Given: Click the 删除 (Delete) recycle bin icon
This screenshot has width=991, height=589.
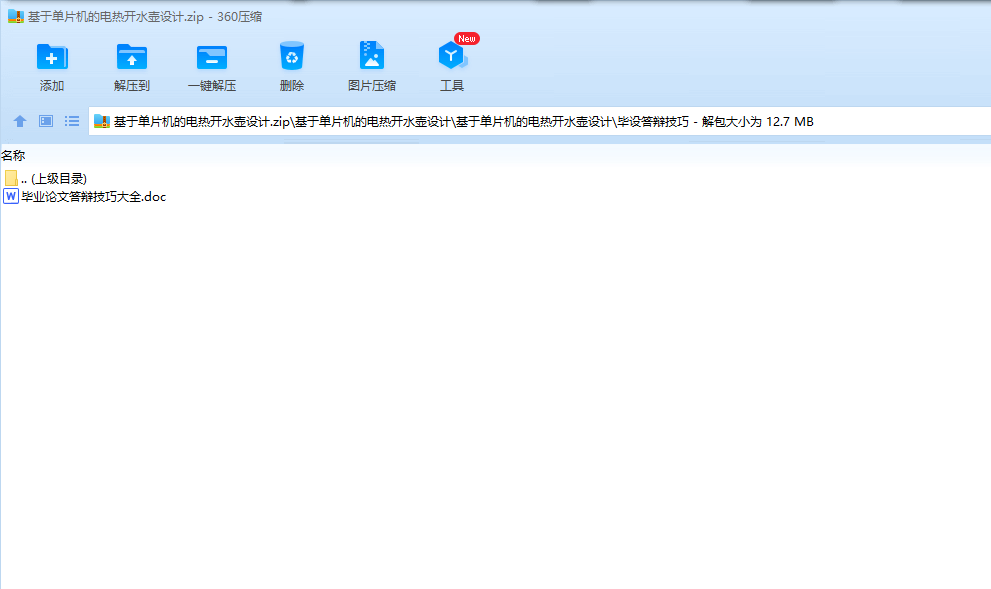Looking at the screenshot, I should tap(291, 66).
